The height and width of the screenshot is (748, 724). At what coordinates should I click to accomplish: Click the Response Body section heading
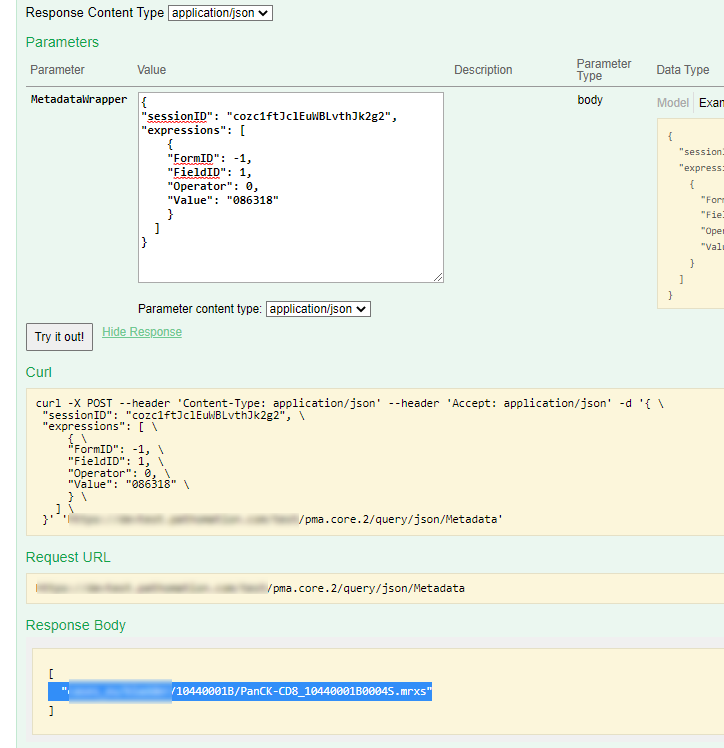pyautogui.click(x=76, y=625)
